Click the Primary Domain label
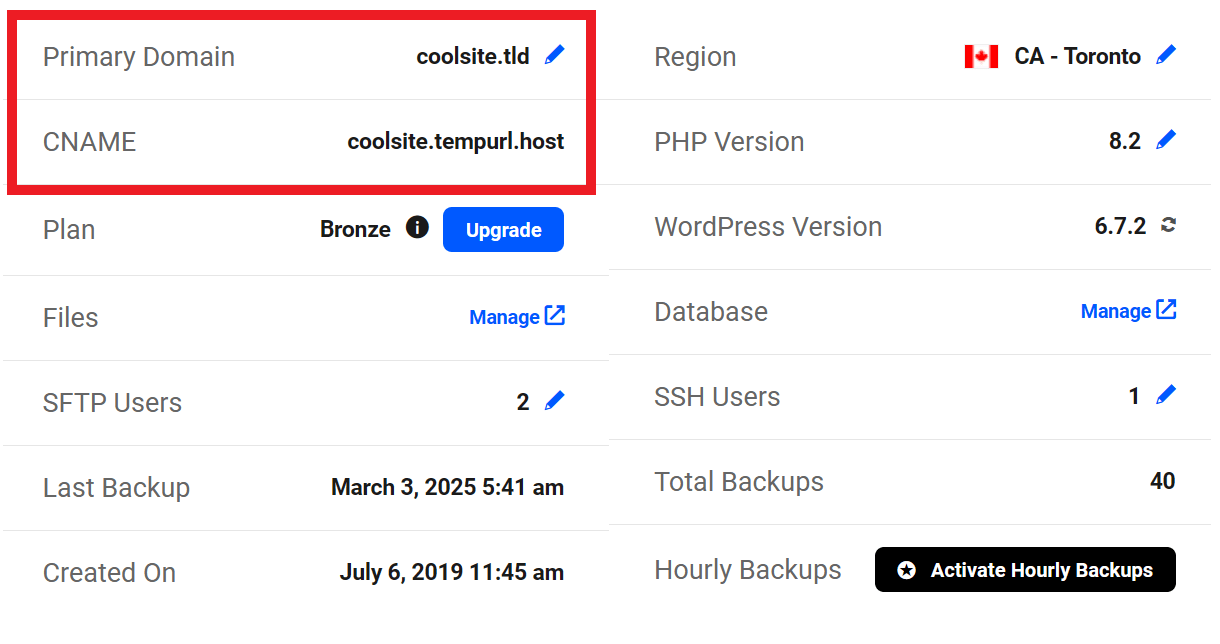Image resolution: width=1220 pixels, height=644 pixels. coord(139,57)
